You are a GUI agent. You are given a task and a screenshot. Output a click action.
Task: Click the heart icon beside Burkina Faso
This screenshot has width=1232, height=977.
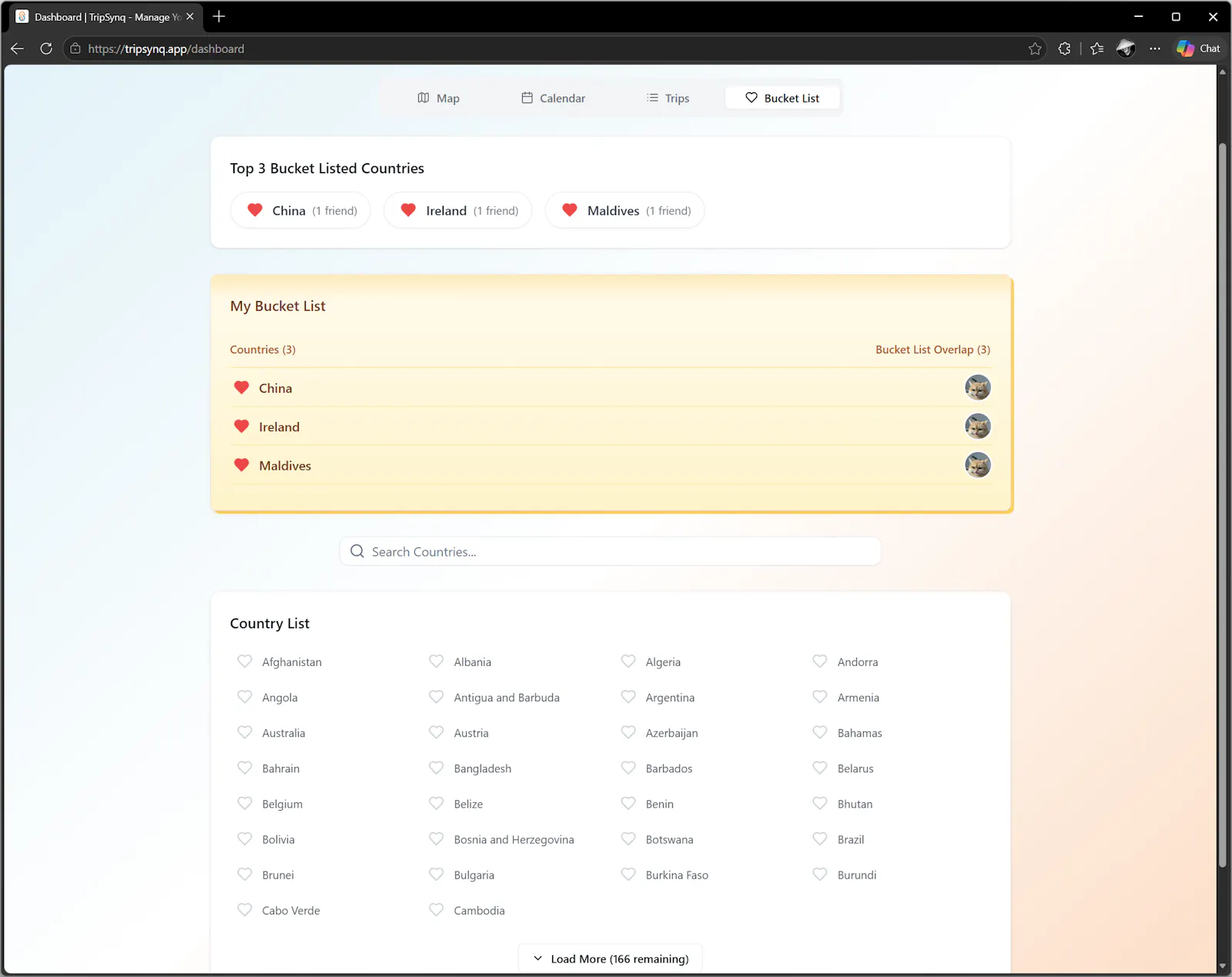[x=628, y=874]
